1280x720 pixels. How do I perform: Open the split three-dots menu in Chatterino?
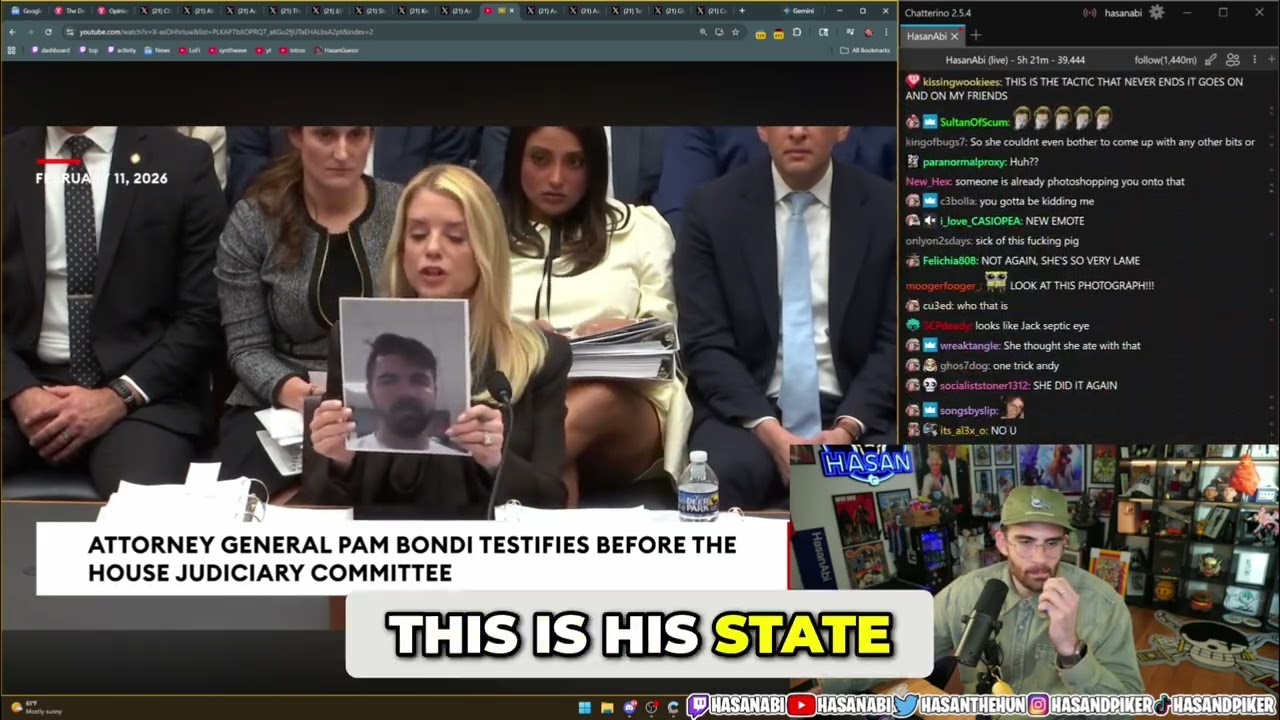1254,60
